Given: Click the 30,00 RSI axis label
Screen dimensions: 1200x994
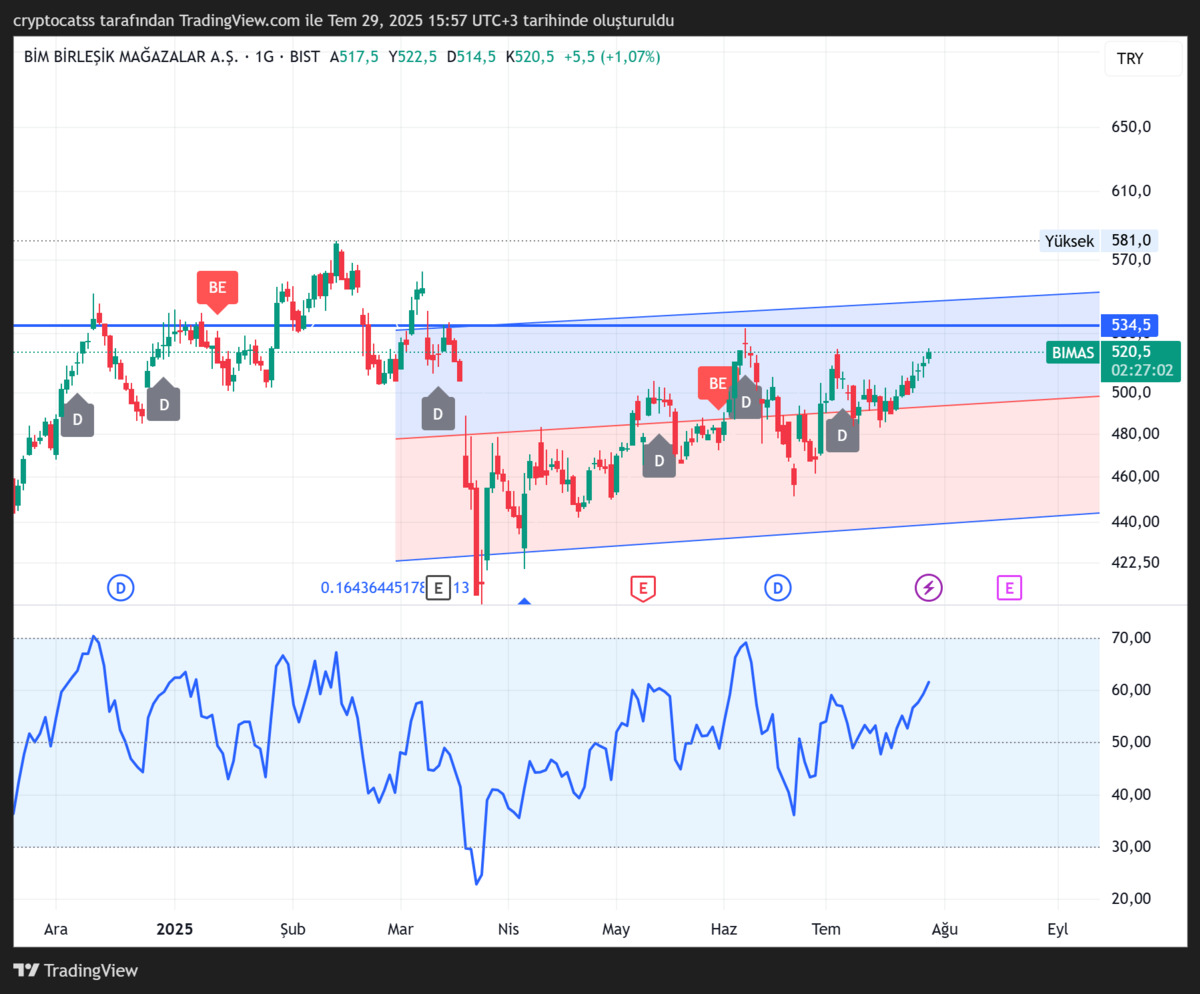Looking at the screenshot, I should tap(1131, 846).
